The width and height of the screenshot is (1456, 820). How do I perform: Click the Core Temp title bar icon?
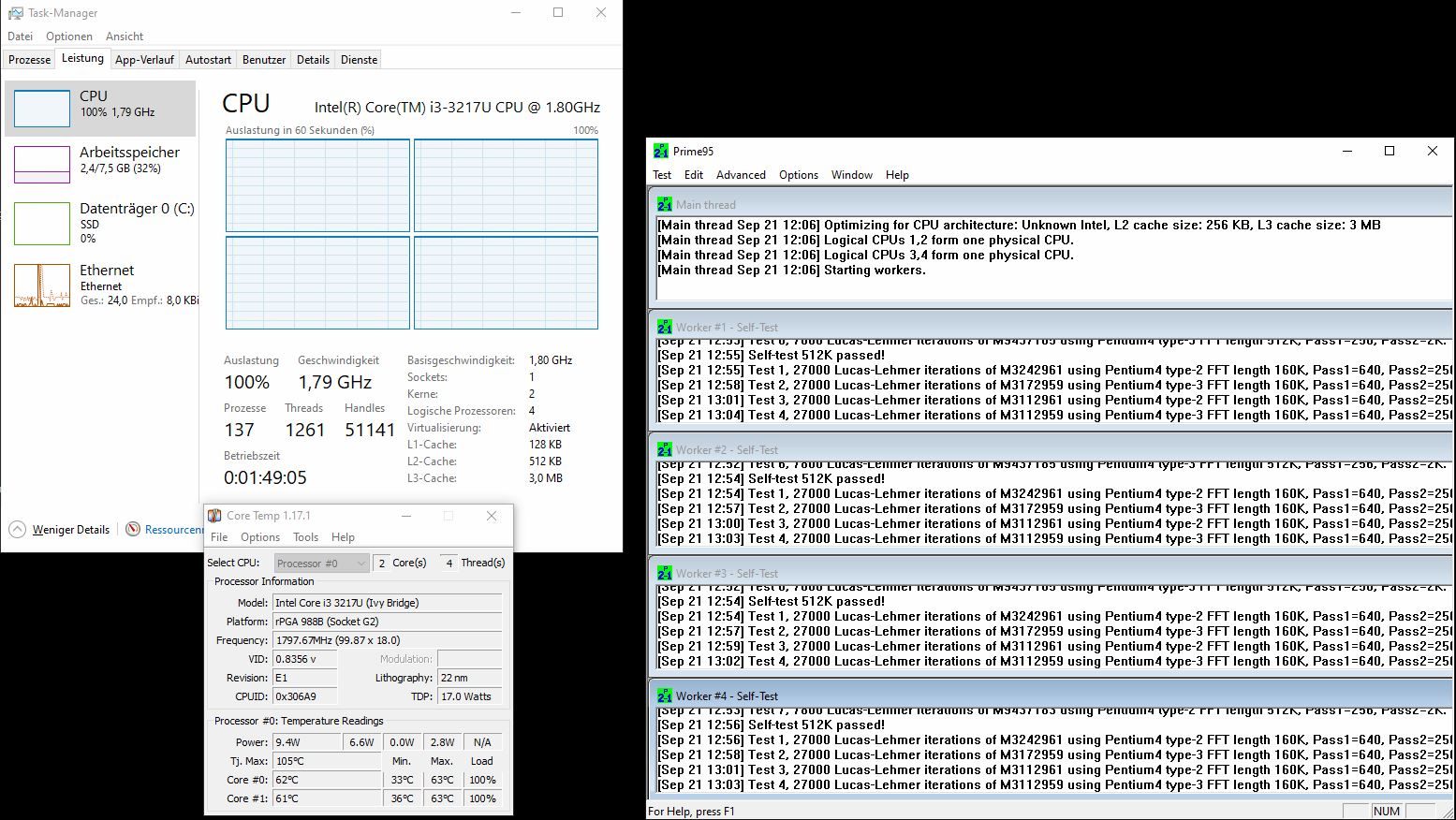[214, 516]
